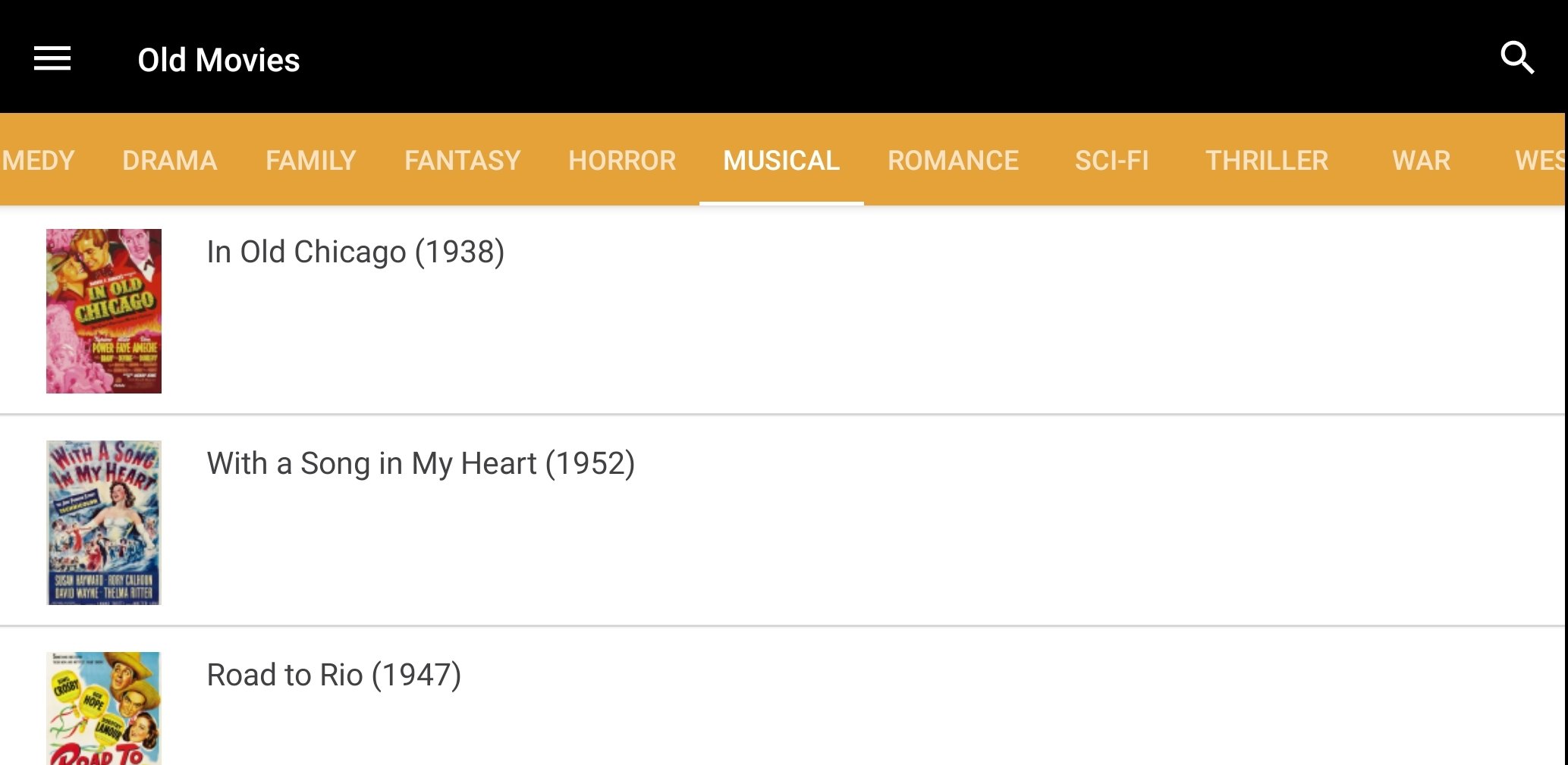Select the War tab
This screenshot has width=1568, height=765.
click(x=1422, y=160)
